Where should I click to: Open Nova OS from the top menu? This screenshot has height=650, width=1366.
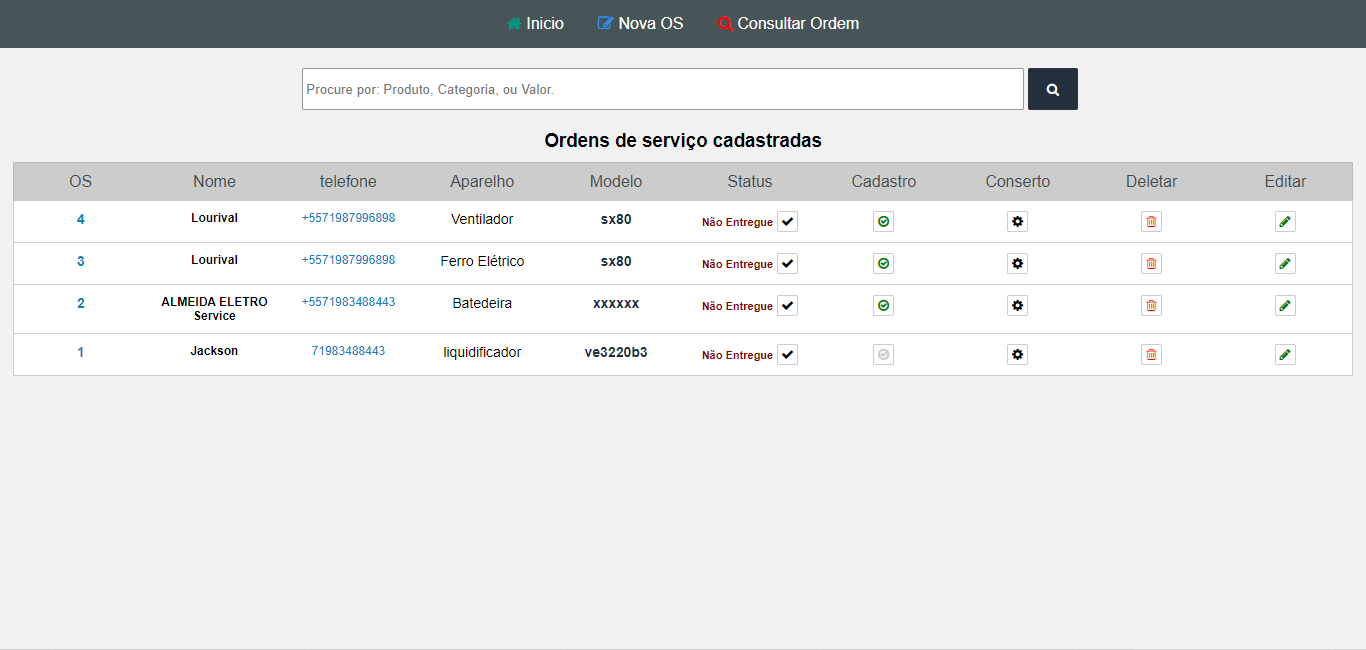tap(640, 23)
